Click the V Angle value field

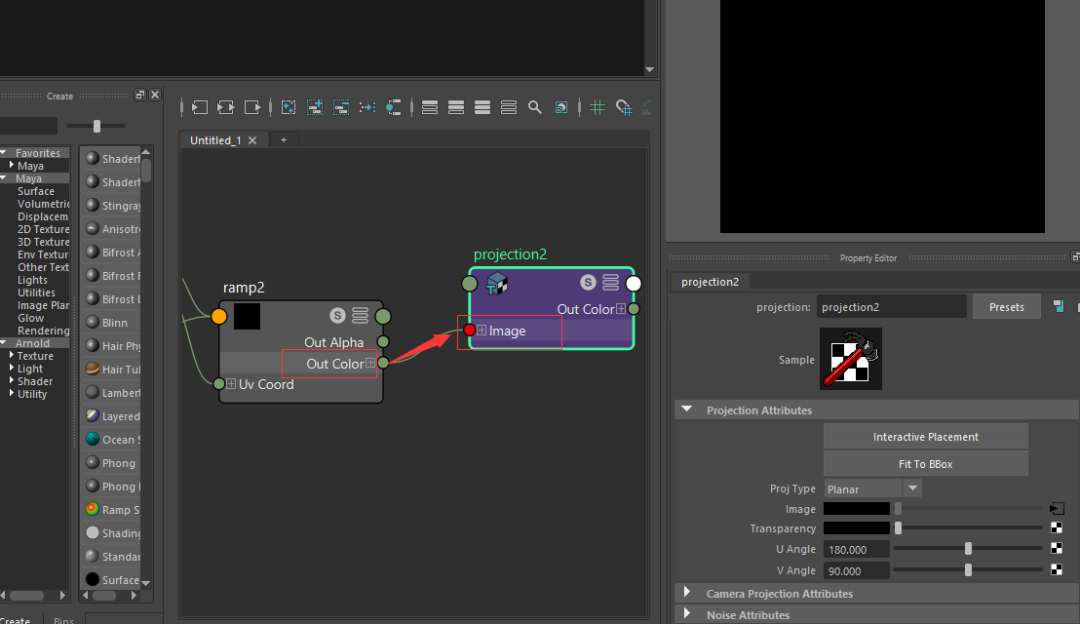tap(857, 571)
